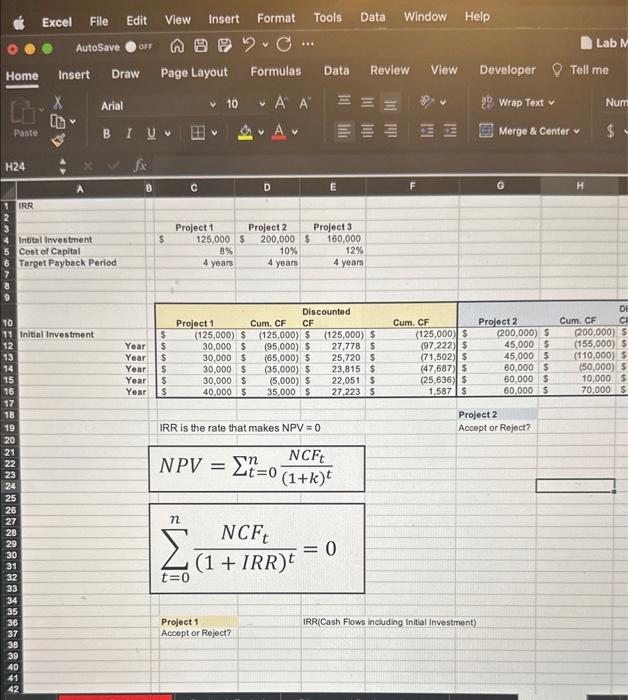
Task: Switch to the Data ribbon tab
Action: click(x=336, y=71)
